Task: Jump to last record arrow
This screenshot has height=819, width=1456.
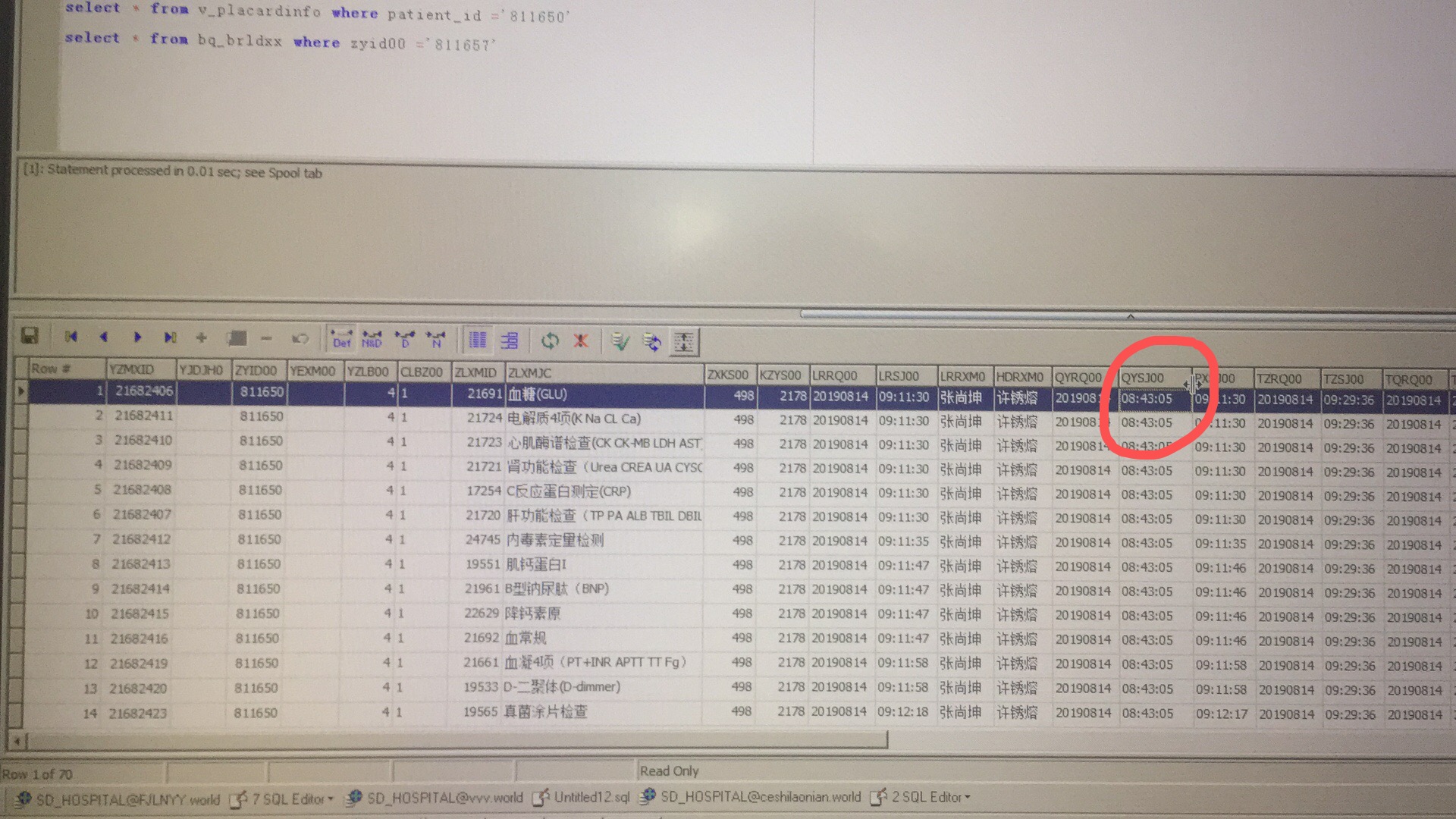Action: 170,337
